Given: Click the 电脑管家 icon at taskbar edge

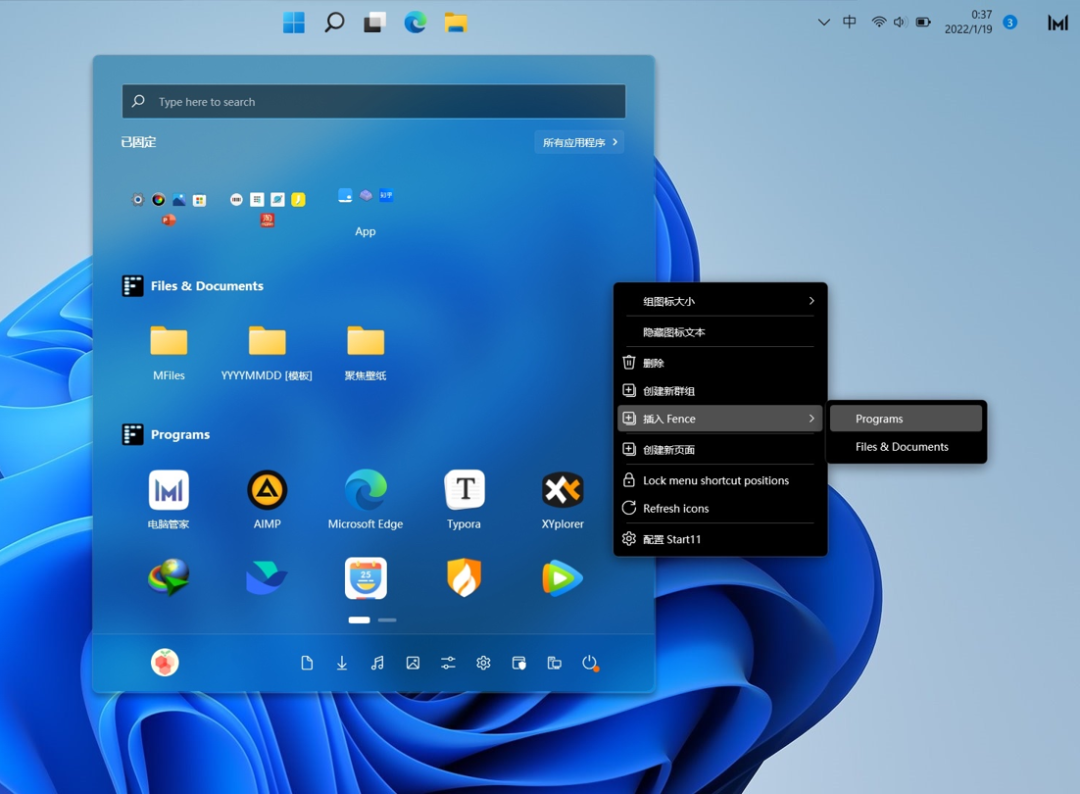Looking at the screenshot, I should pyautogui.click(x=1058, y=23).
